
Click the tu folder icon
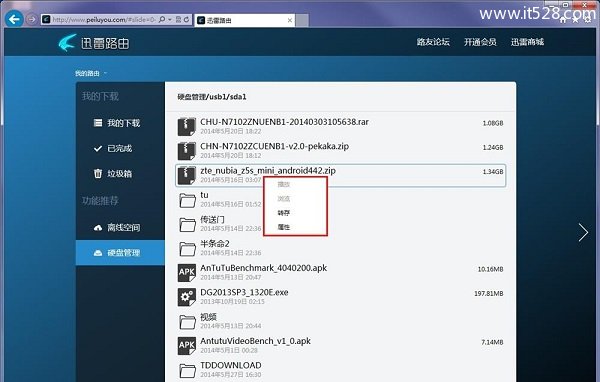click(x=188, y=200)
